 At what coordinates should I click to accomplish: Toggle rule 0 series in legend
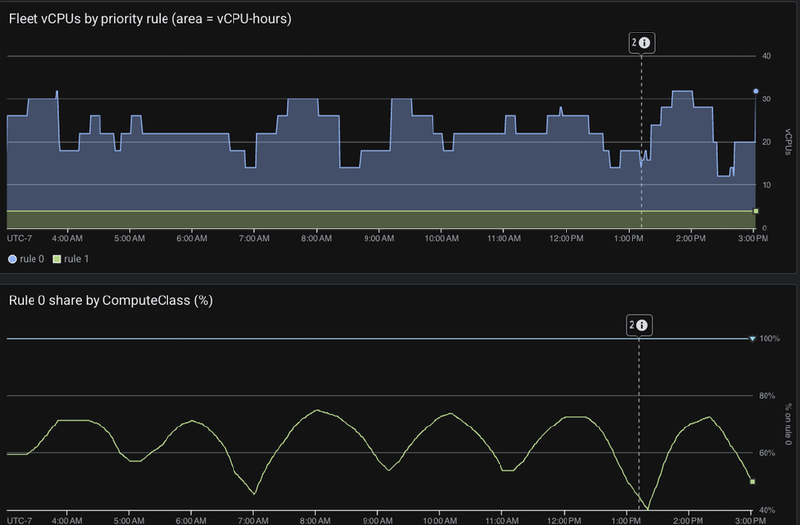click(26, 259)
